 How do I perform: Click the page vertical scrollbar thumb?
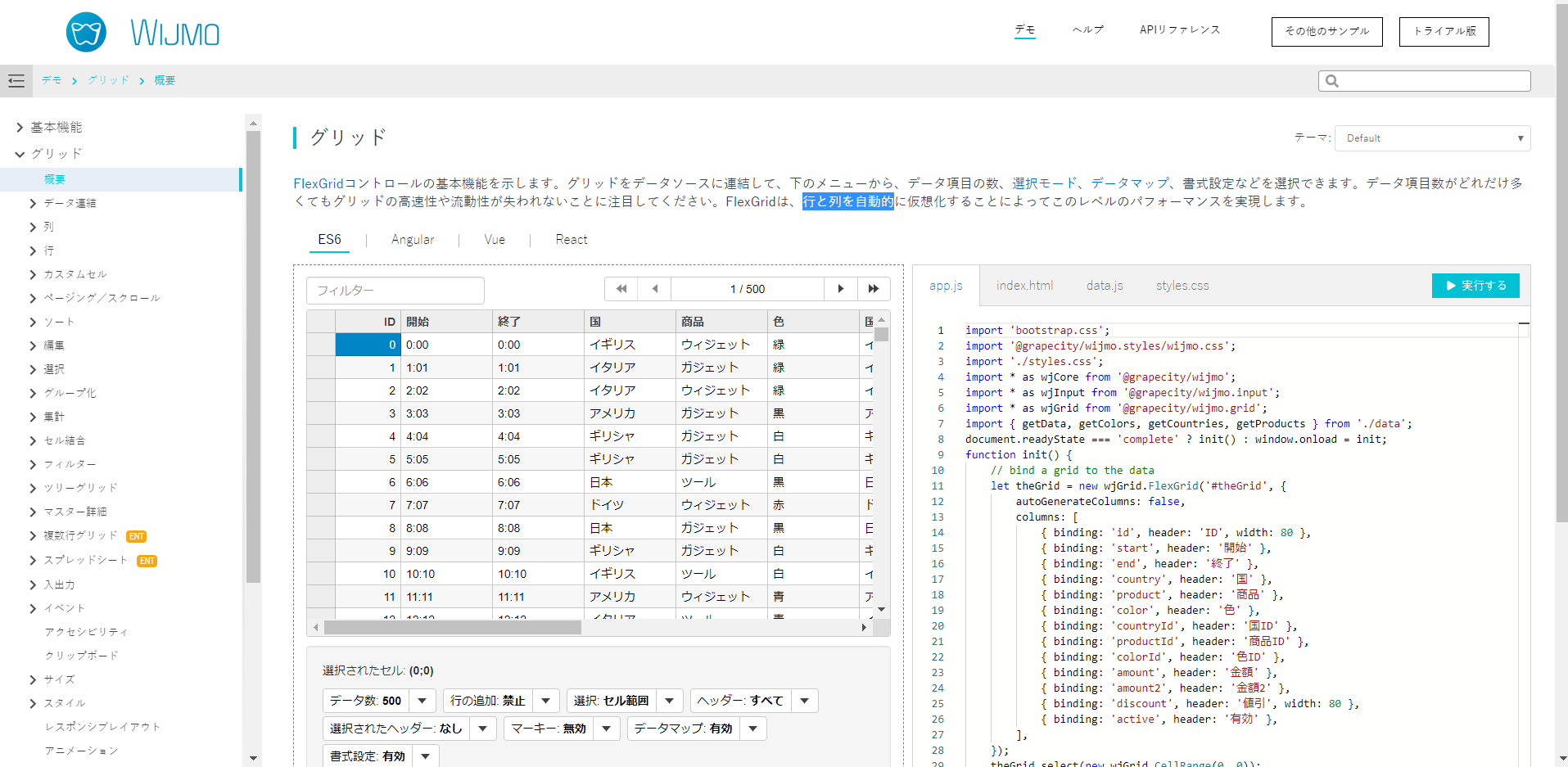click(x=1561, y=262)
